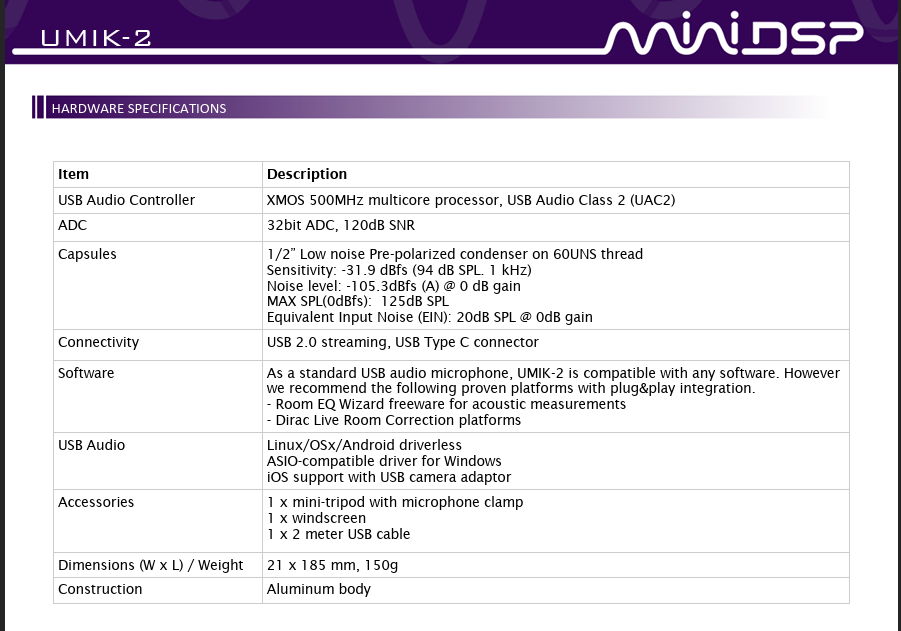901x631 pixels.
Task: Select the Item column header
Action: point(74,174)
